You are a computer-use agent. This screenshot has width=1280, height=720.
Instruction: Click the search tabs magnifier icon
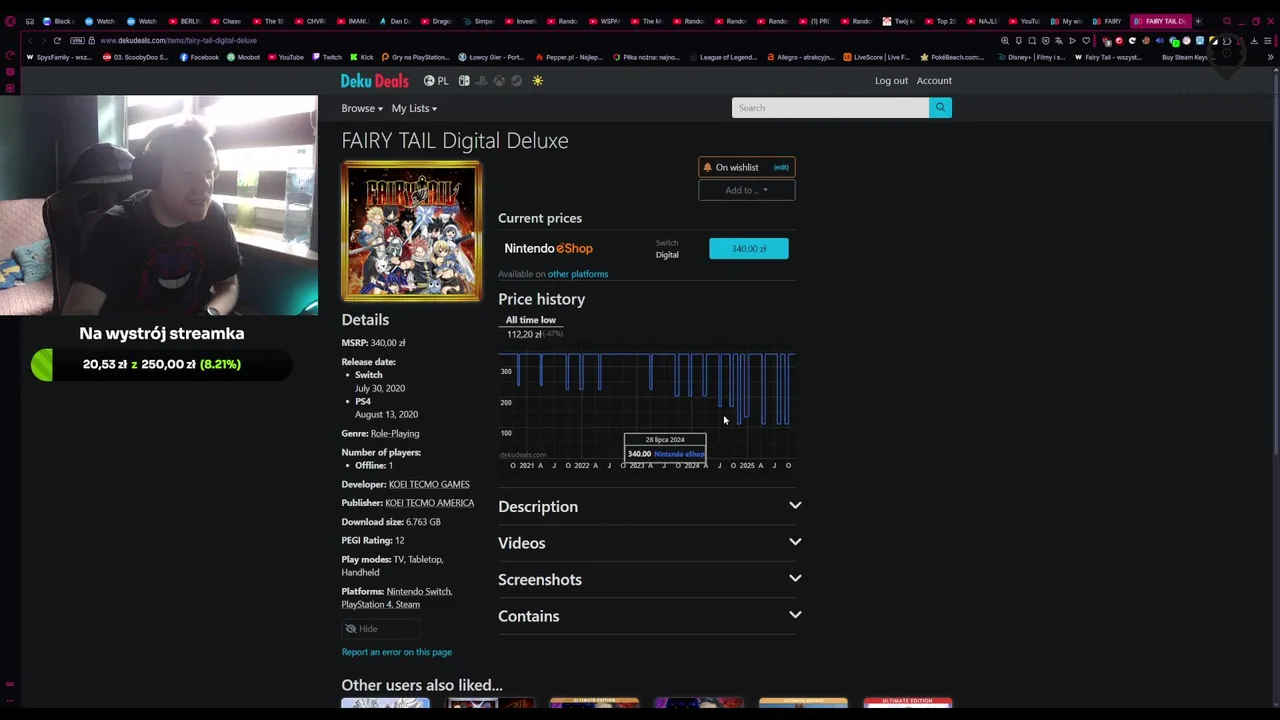click(1227, 21)
